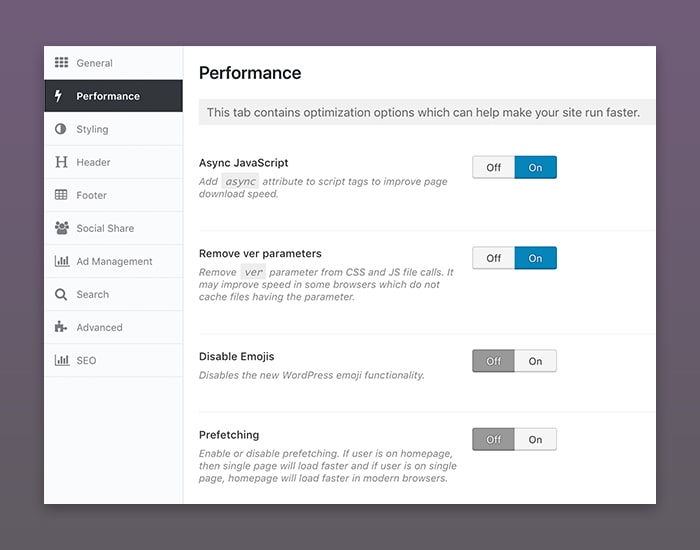
Task: Turn Prefetching on
Action: click(535, 439)
